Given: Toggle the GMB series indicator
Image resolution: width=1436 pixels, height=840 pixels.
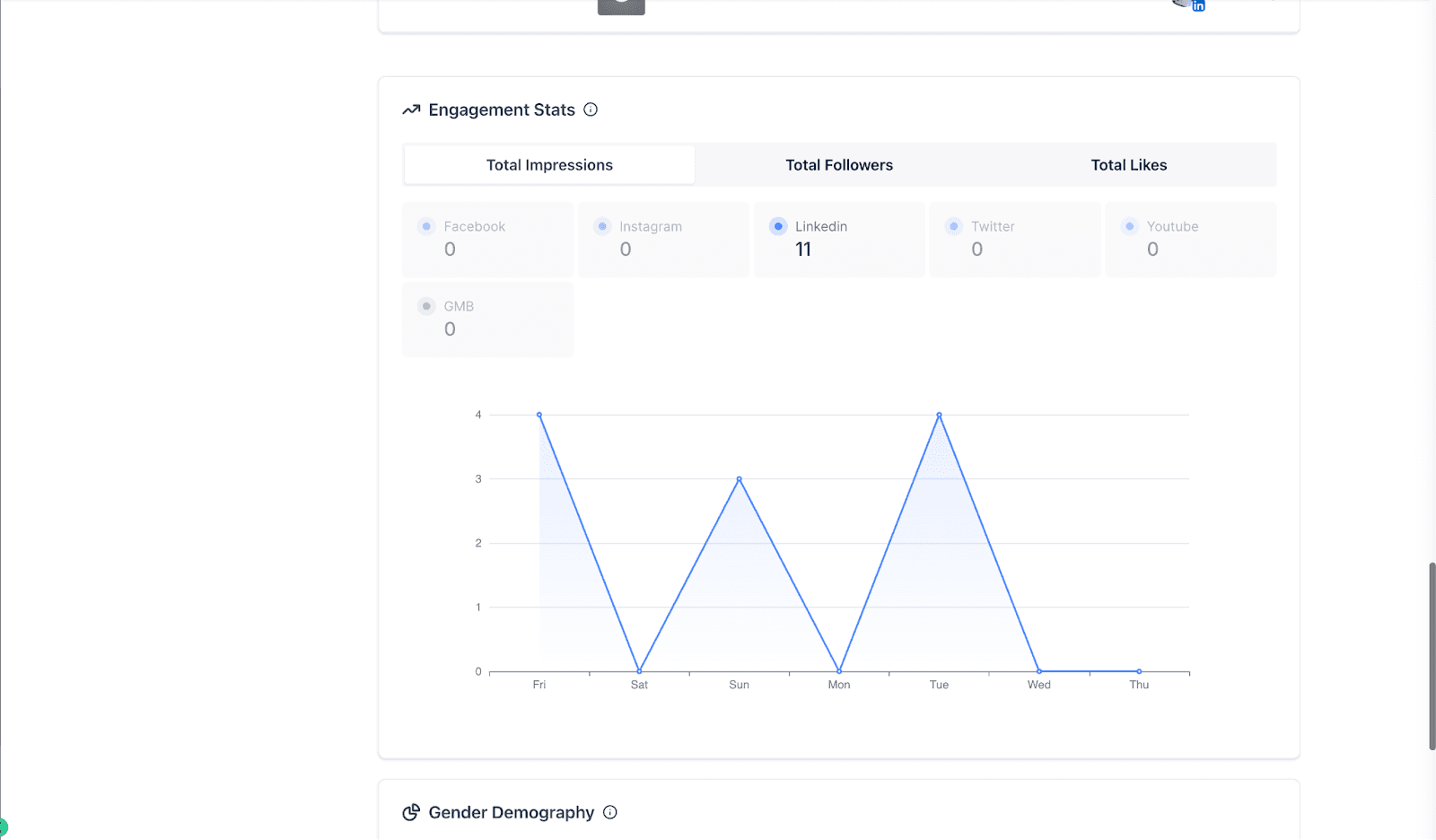Looking at the screenshot, I should (426, 306).
